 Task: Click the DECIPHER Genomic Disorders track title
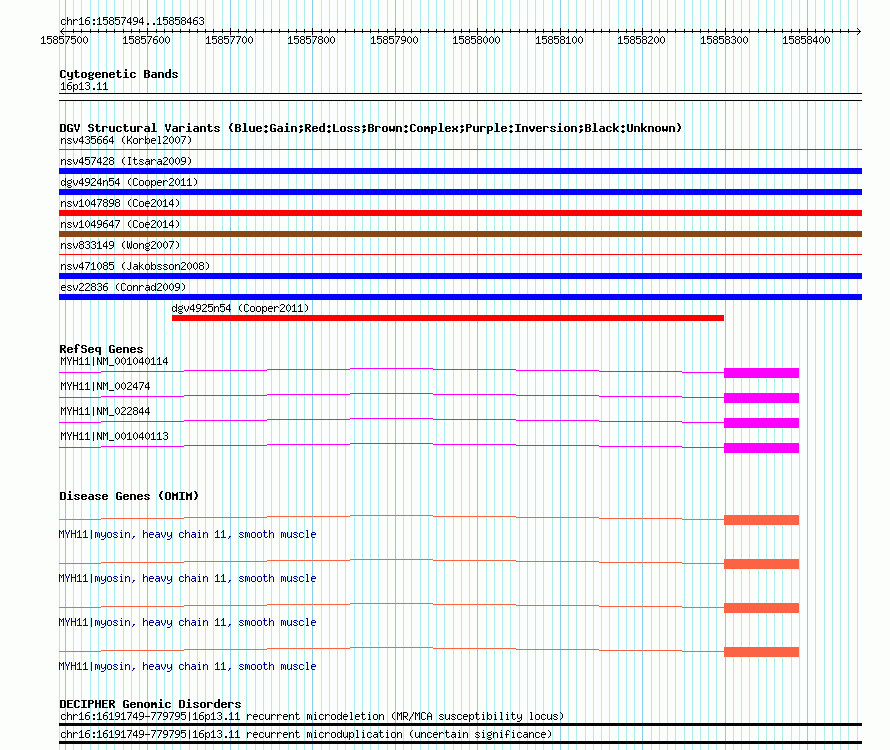tap(150, 704)
